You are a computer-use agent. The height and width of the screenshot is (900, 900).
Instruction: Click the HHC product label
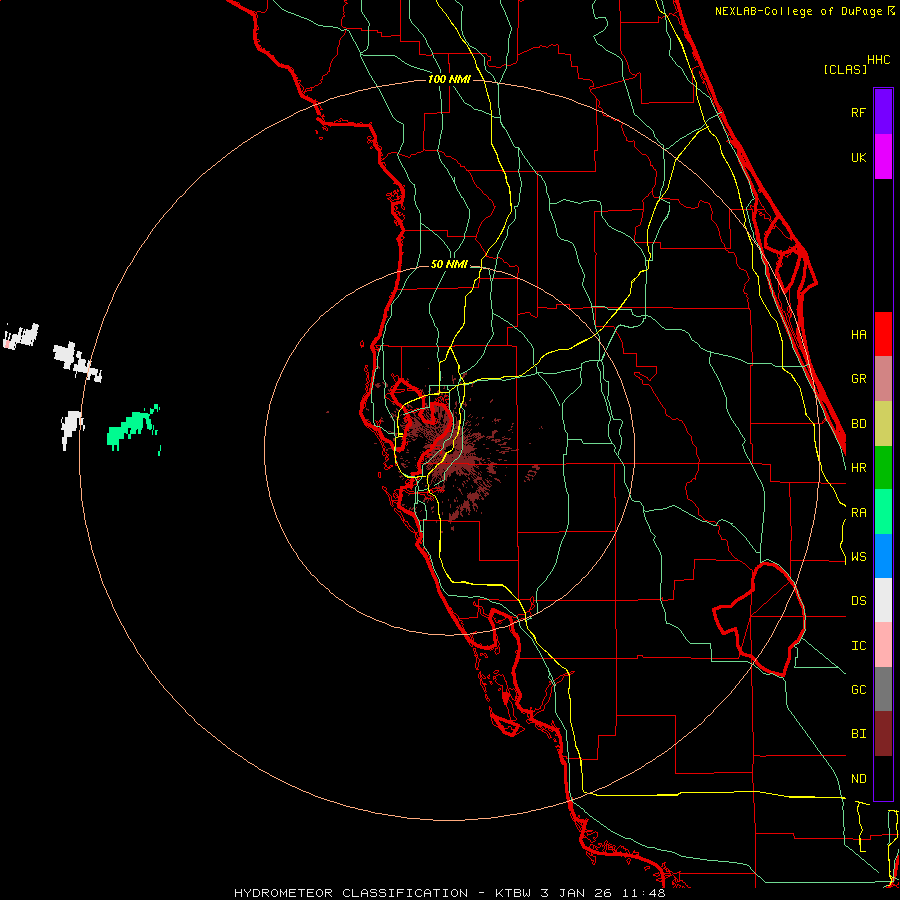click(879, 60)
